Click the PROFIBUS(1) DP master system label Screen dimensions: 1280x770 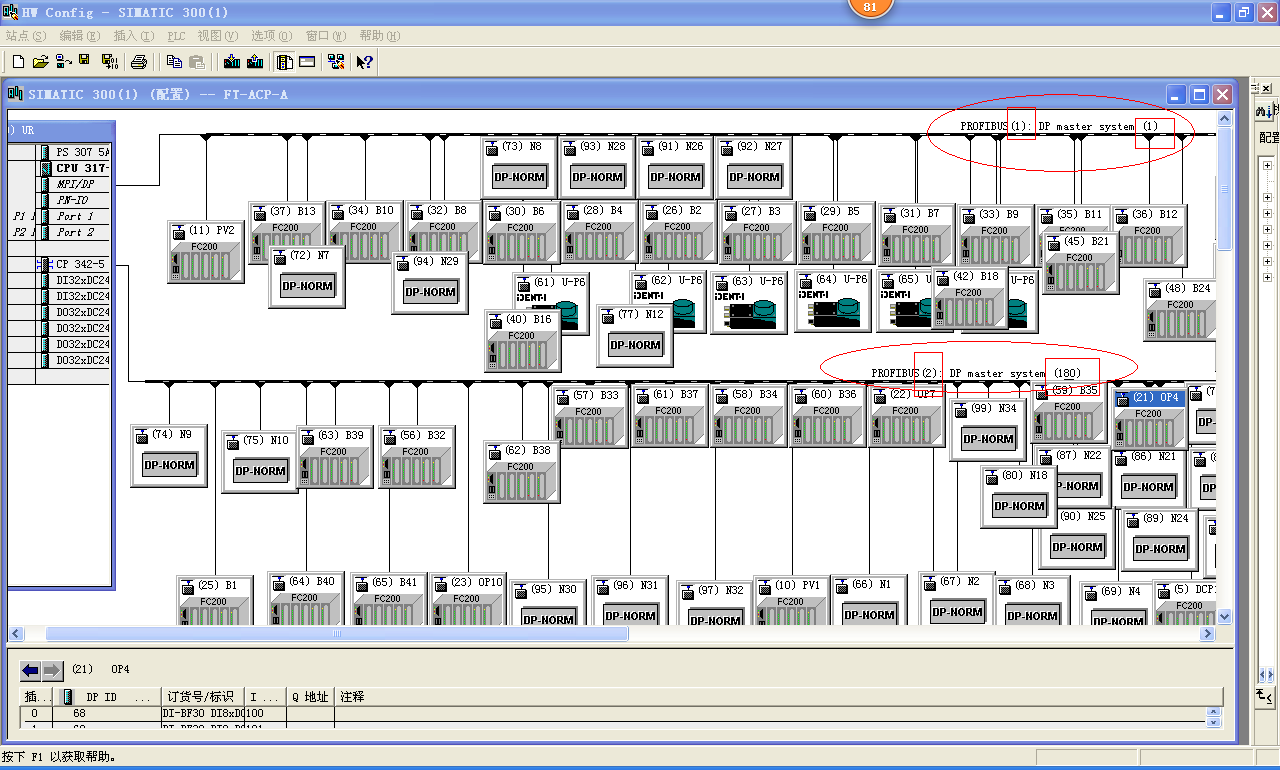coord(1059,127)
